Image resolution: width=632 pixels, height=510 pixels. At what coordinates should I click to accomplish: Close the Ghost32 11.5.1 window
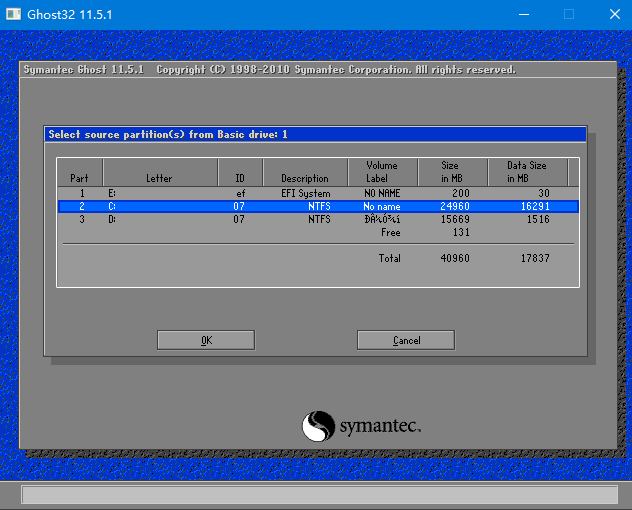(612, 14)
